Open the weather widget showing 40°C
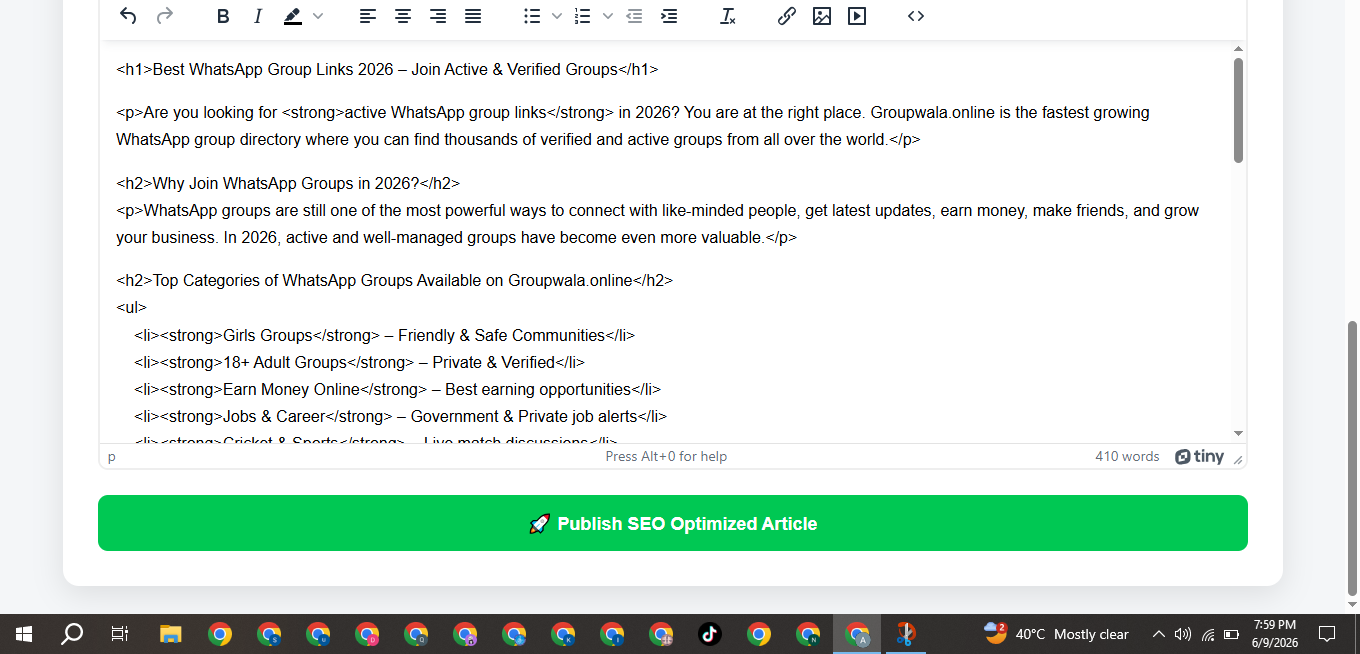 (1056, 634)
